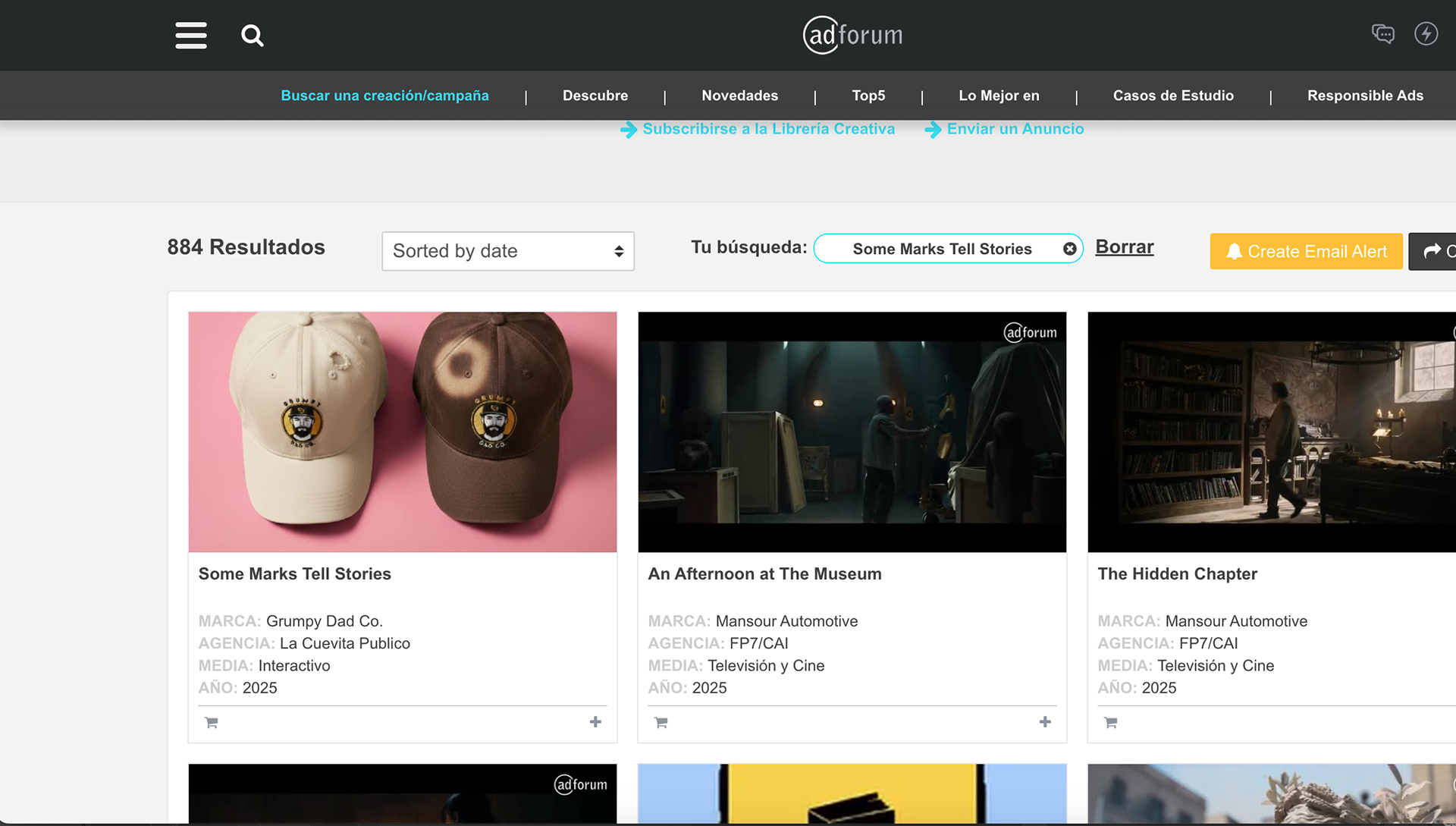Click the magnifying glass search icon
The image size is (1456, 826).
[x=252, y=36]
